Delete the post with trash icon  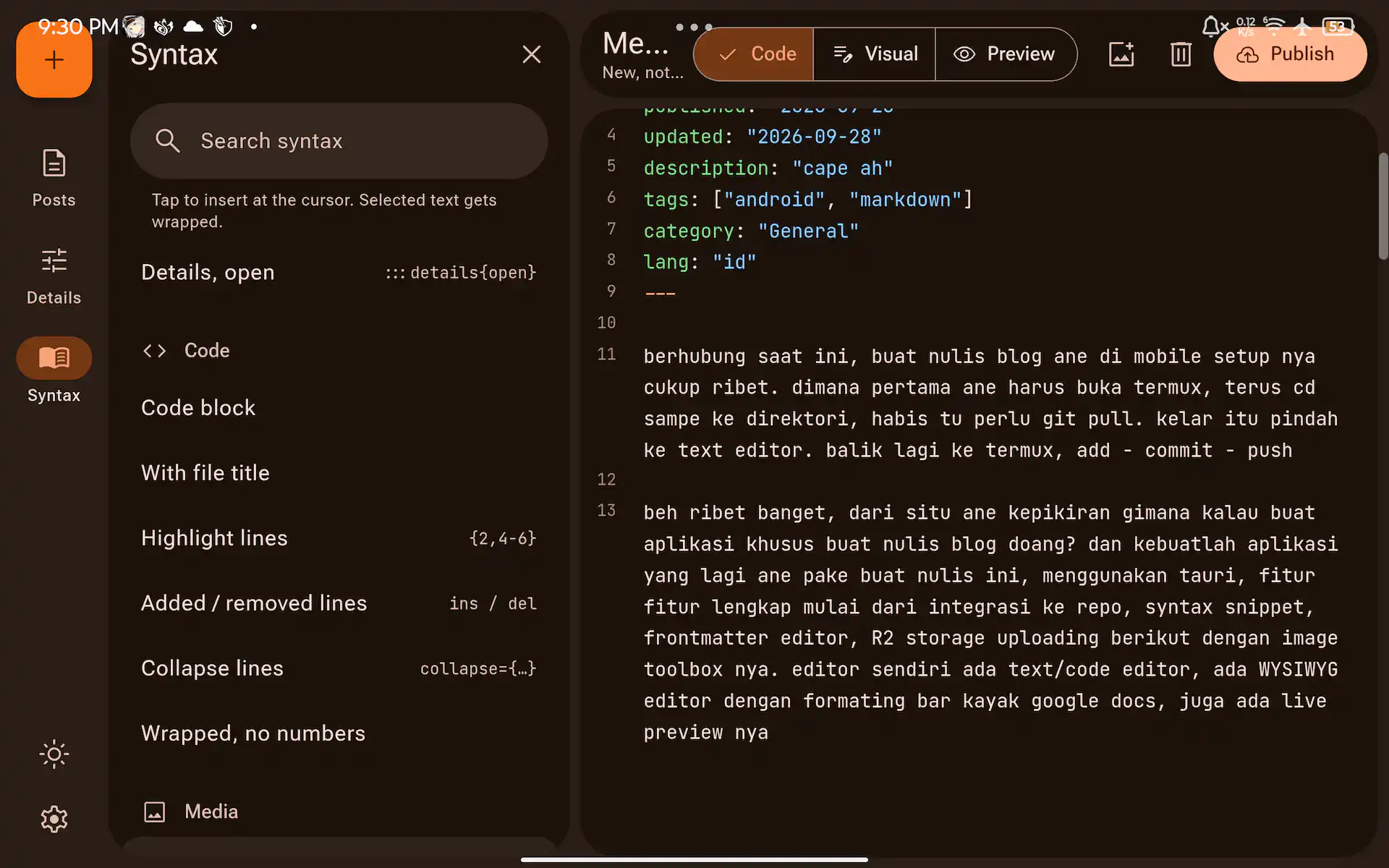click(1181, 54)
